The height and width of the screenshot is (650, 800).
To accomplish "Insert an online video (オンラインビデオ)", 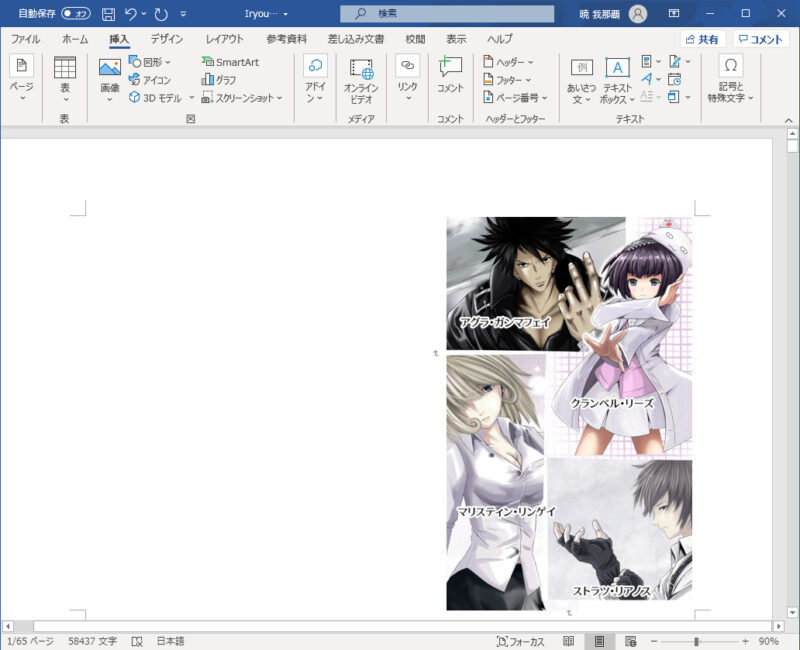I will pos(361,81).
